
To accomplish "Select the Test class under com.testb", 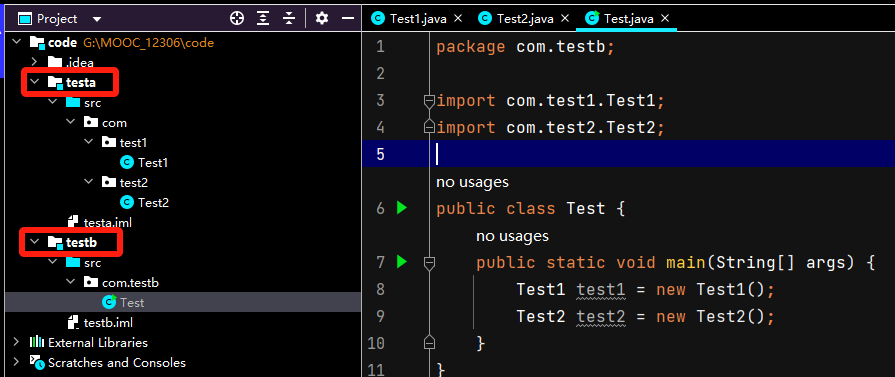I will click(132, 303).
